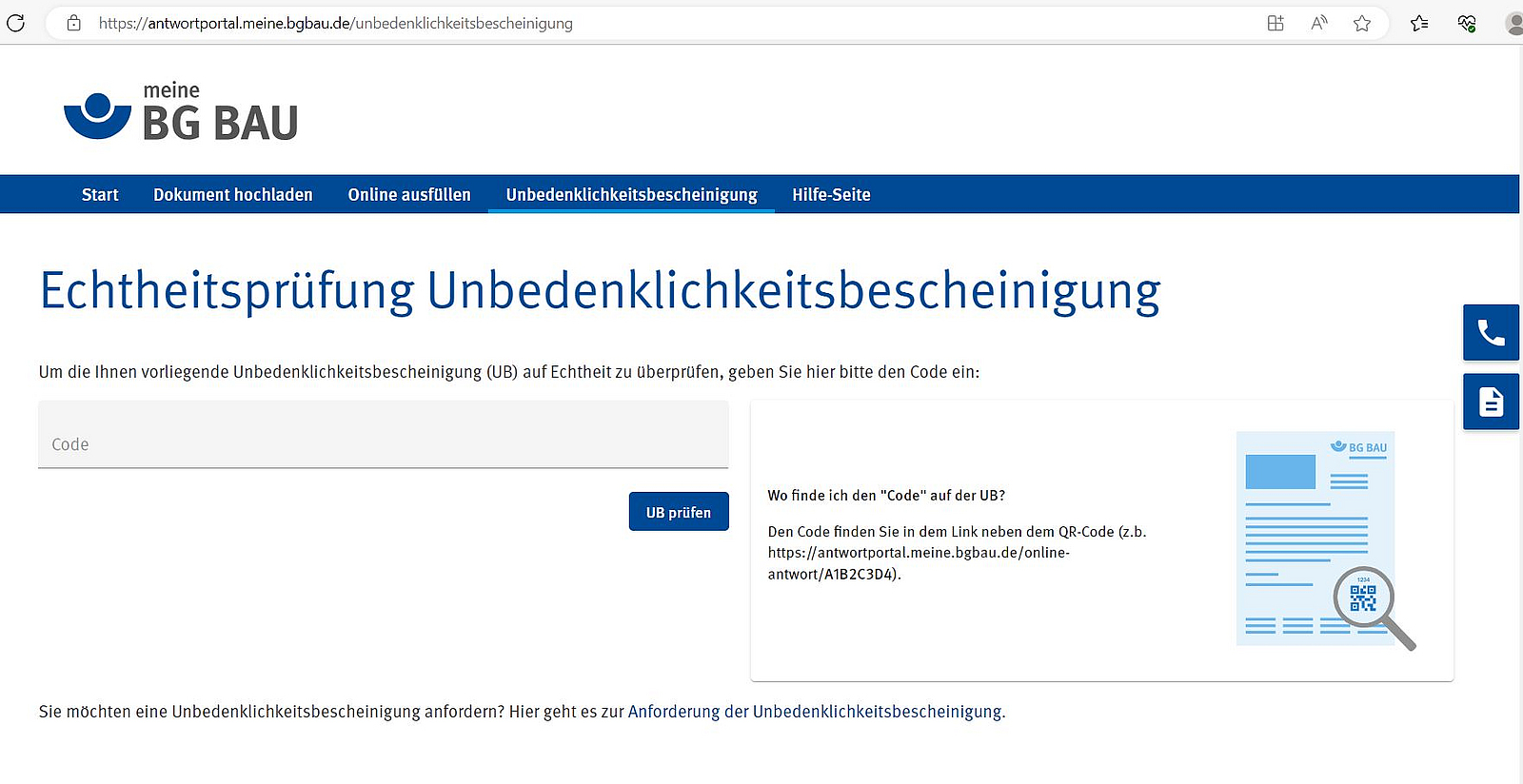
Task: Click the meine BG BAU logo
Action: (181, 112)
